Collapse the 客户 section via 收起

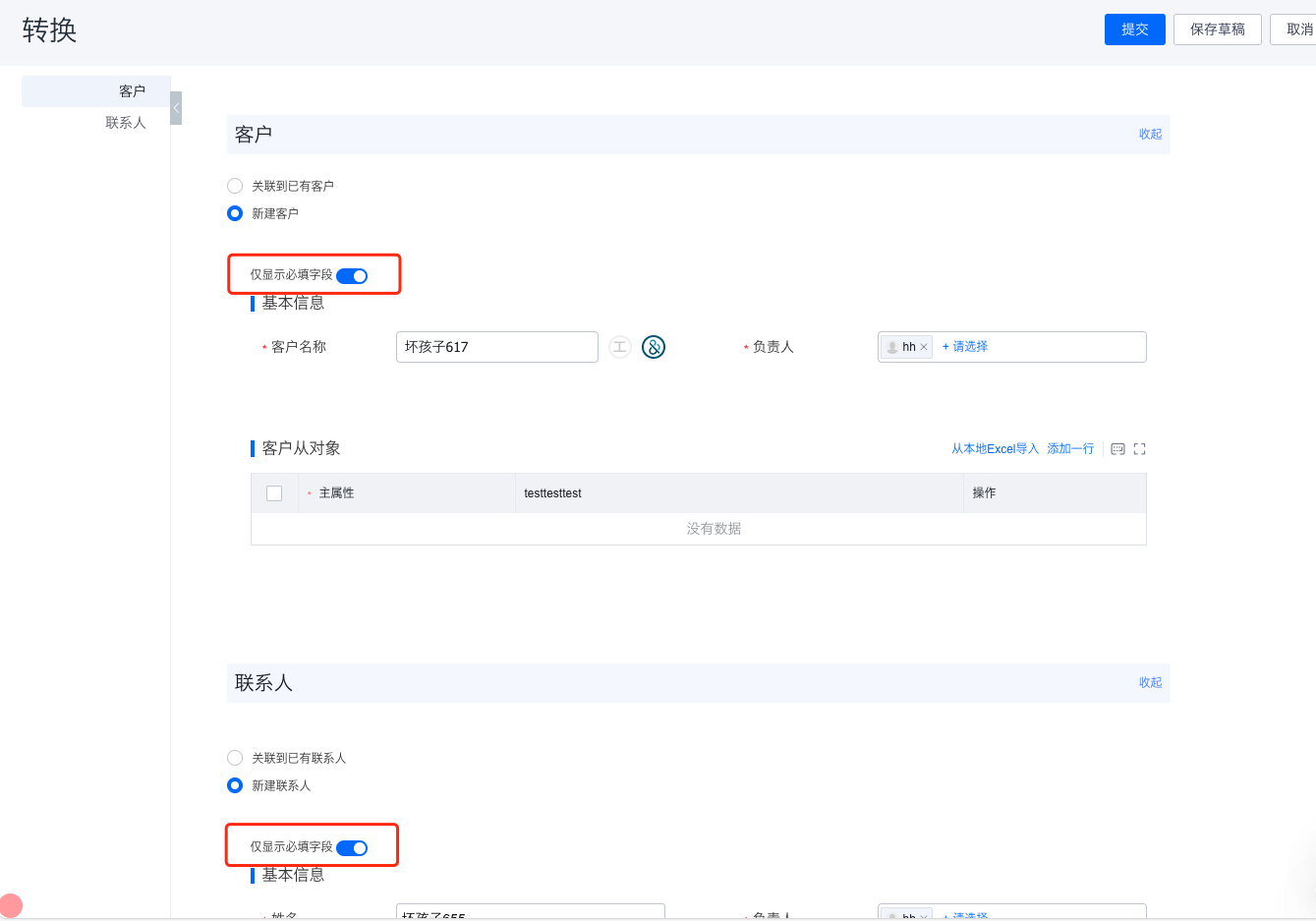coord(1149,135)
